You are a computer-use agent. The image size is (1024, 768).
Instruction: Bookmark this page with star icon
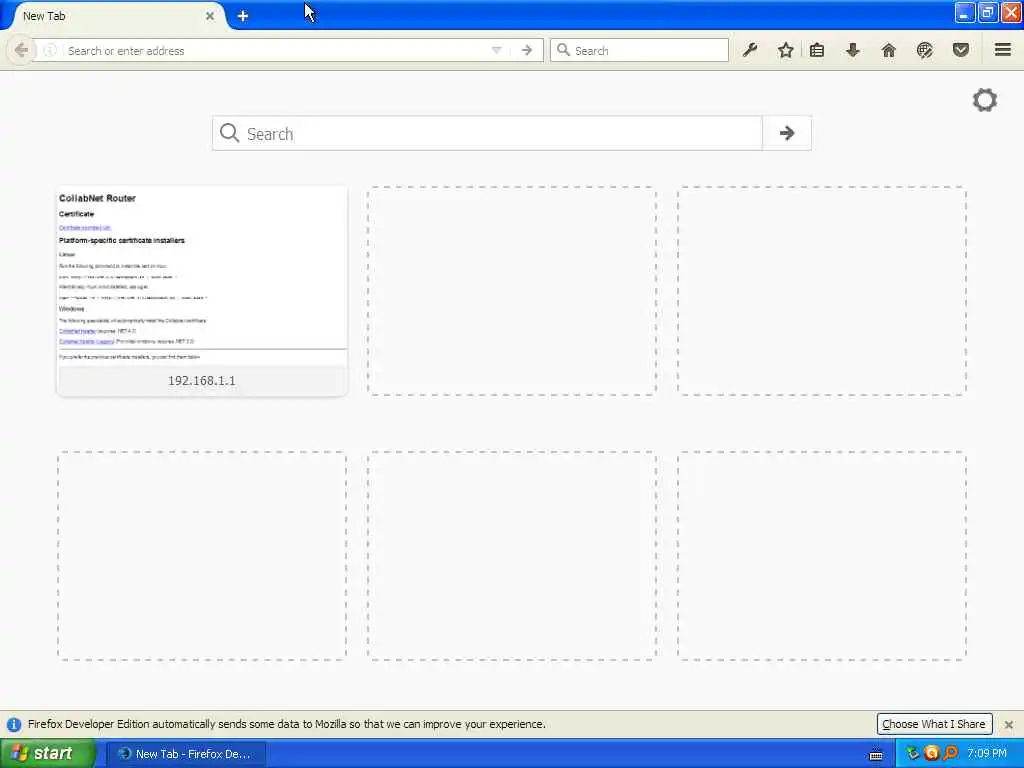[x=786, y=50]
